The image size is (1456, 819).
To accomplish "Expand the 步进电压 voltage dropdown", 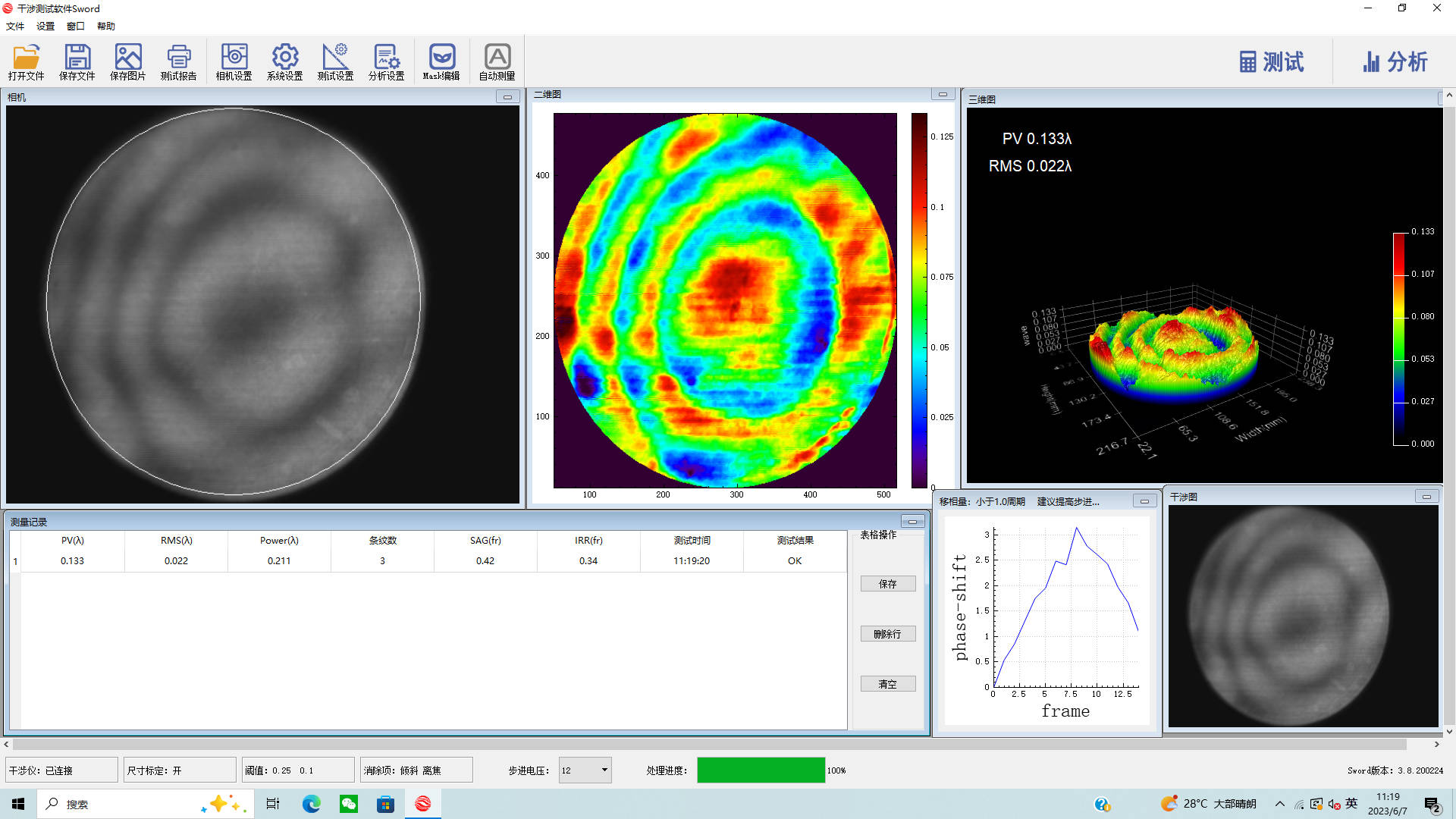I will pos(604,770).
